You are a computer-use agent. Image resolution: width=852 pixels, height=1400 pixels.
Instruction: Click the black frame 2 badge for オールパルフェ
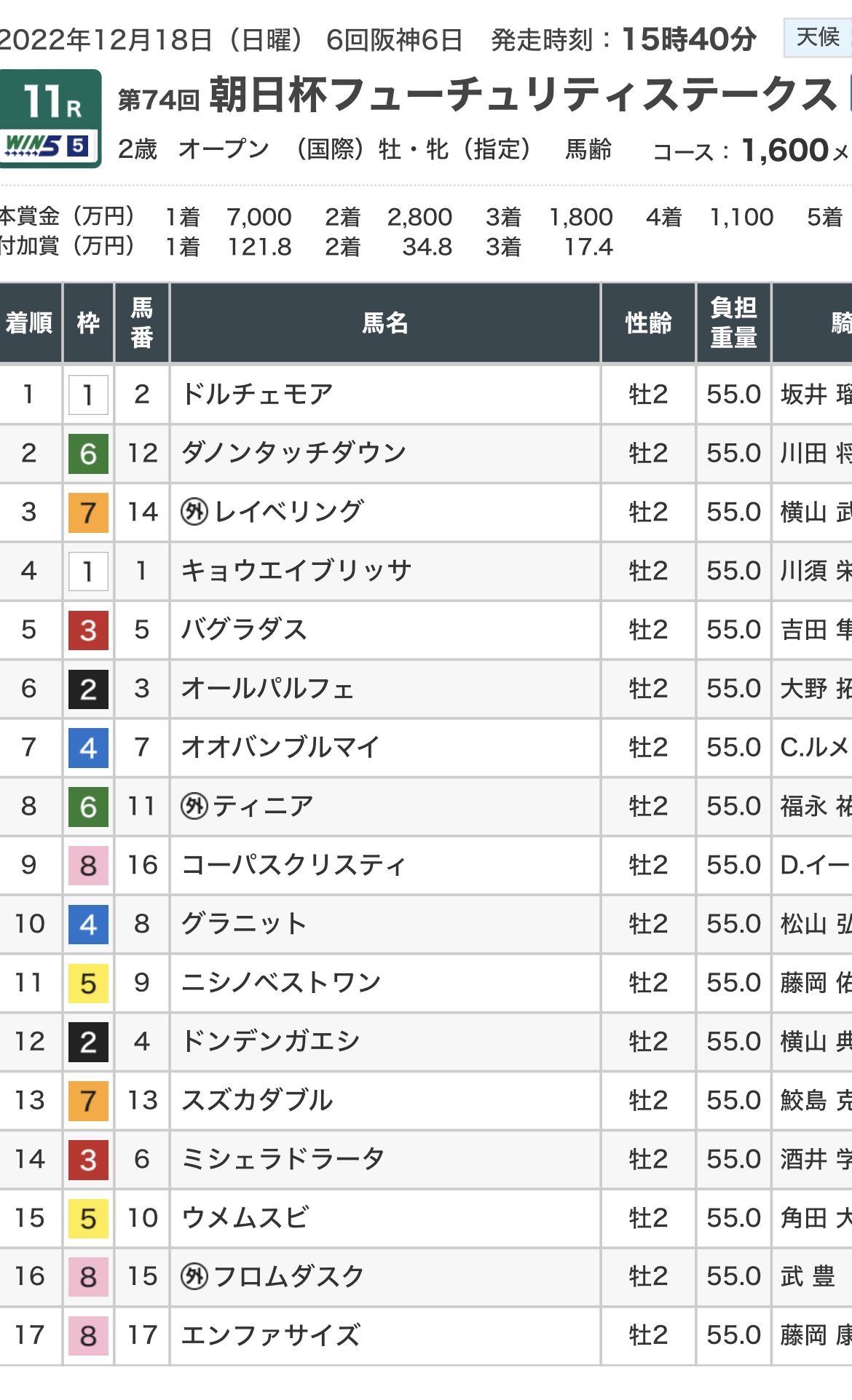coord(88,689)
